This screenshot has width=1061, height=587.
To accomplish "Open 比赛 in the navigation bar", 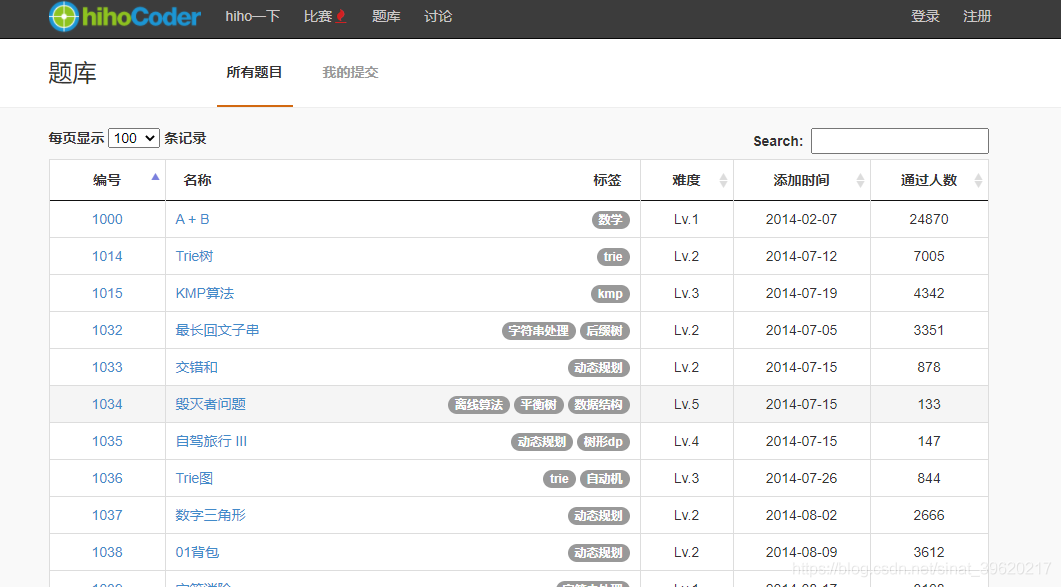I will click(317, 16).
